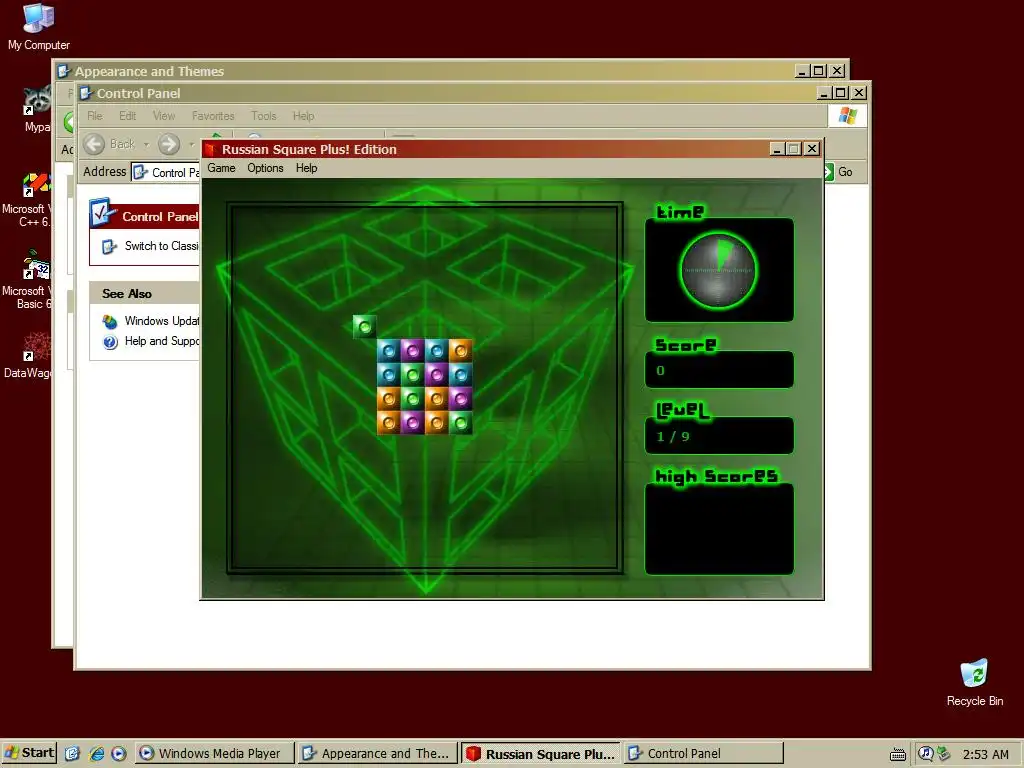Click the Control Panel header checkmark icon

[103, 212]
